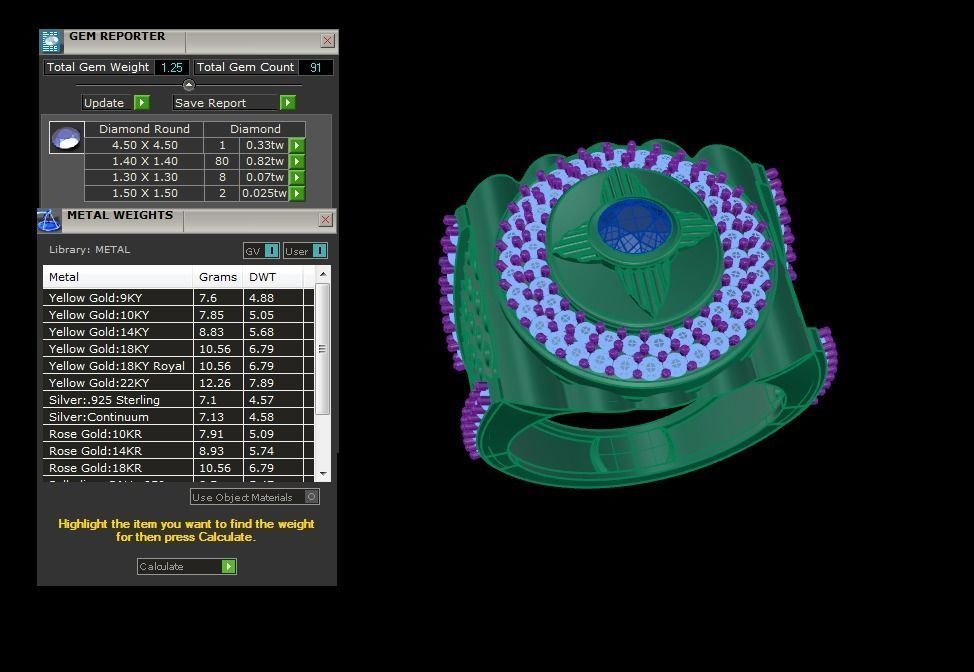Click the Gem Reporter panel icon
The width and height of the screenshot is (974, 672).
tap(51, 42)
